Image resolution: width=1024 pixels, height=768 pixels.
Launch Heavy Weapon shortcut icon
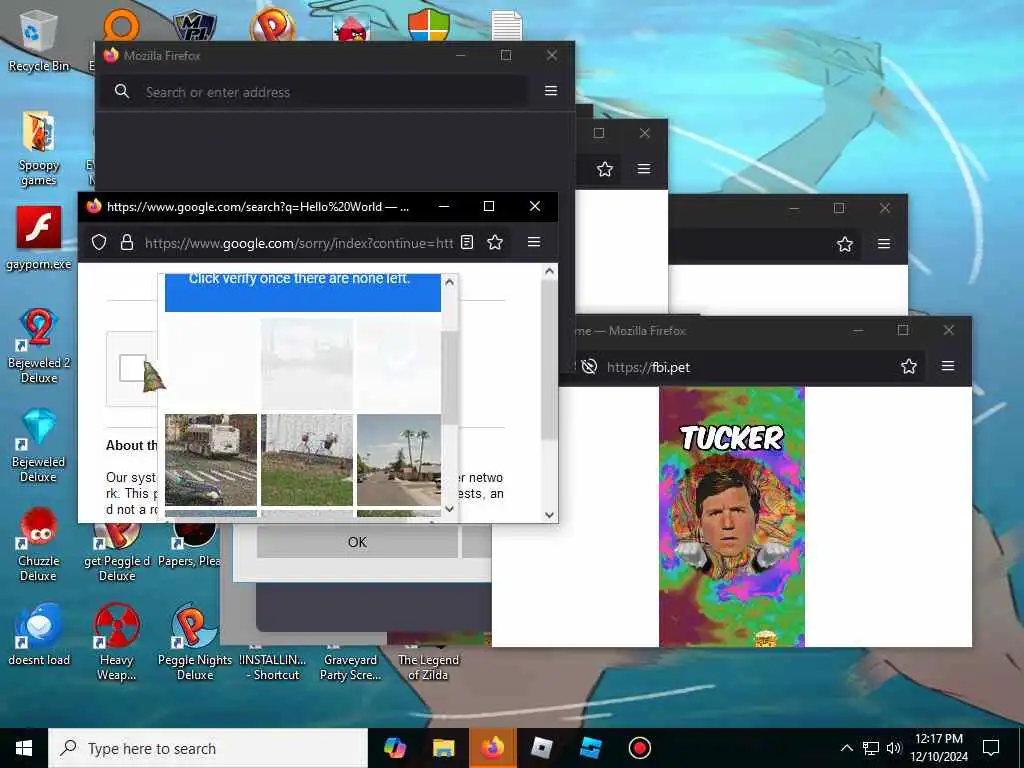pos(117,641)
